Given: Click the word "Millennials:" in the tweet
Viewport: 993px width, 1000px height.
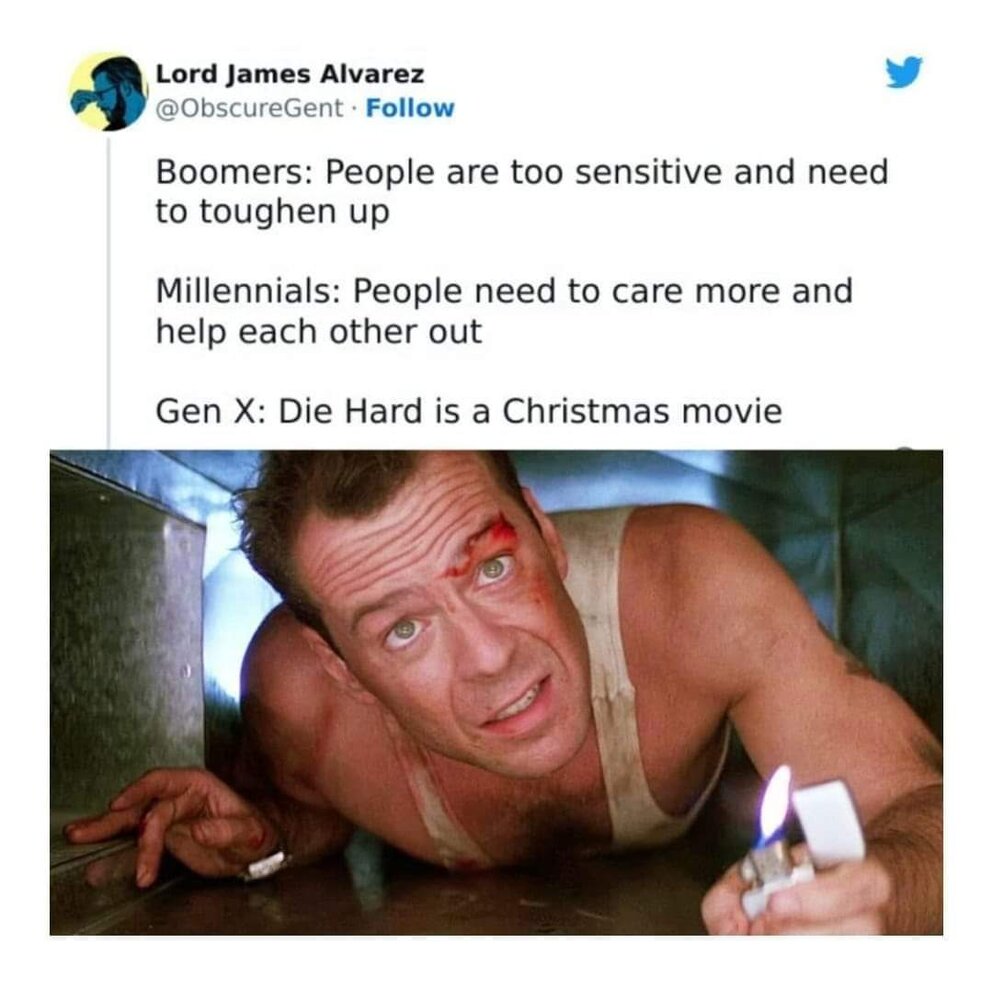Looking at the screenshot, I should [x=247, y=291].
